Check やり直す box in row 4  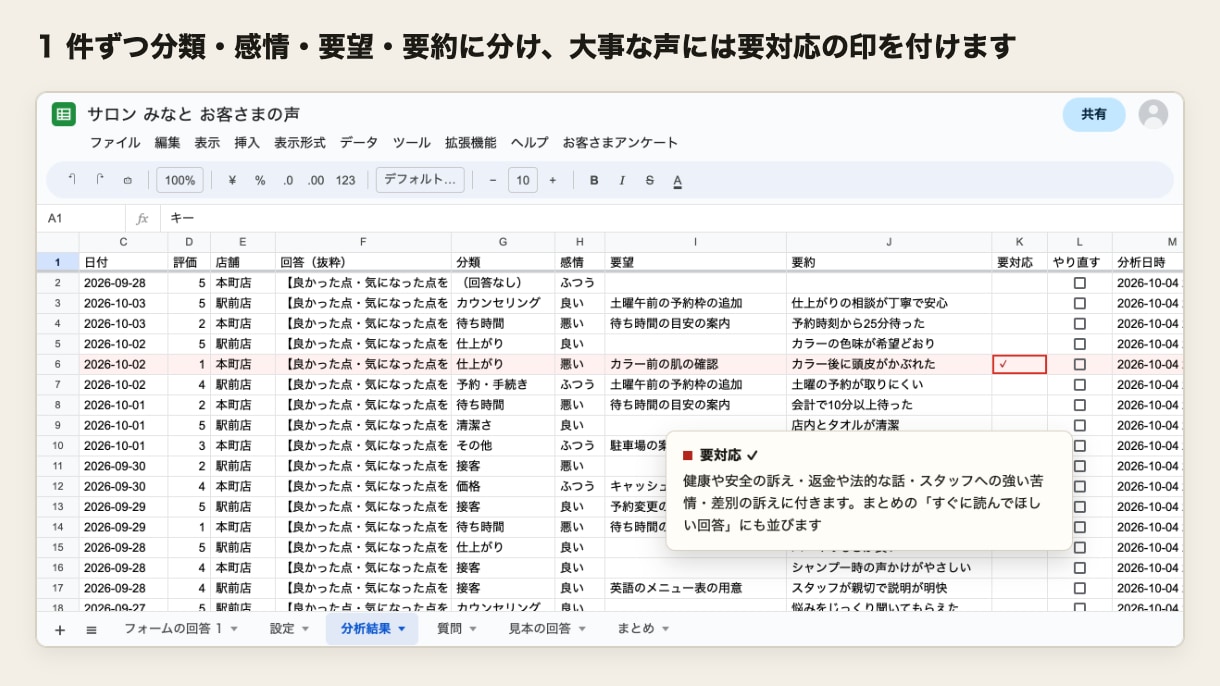click(x=1079, y=324)
